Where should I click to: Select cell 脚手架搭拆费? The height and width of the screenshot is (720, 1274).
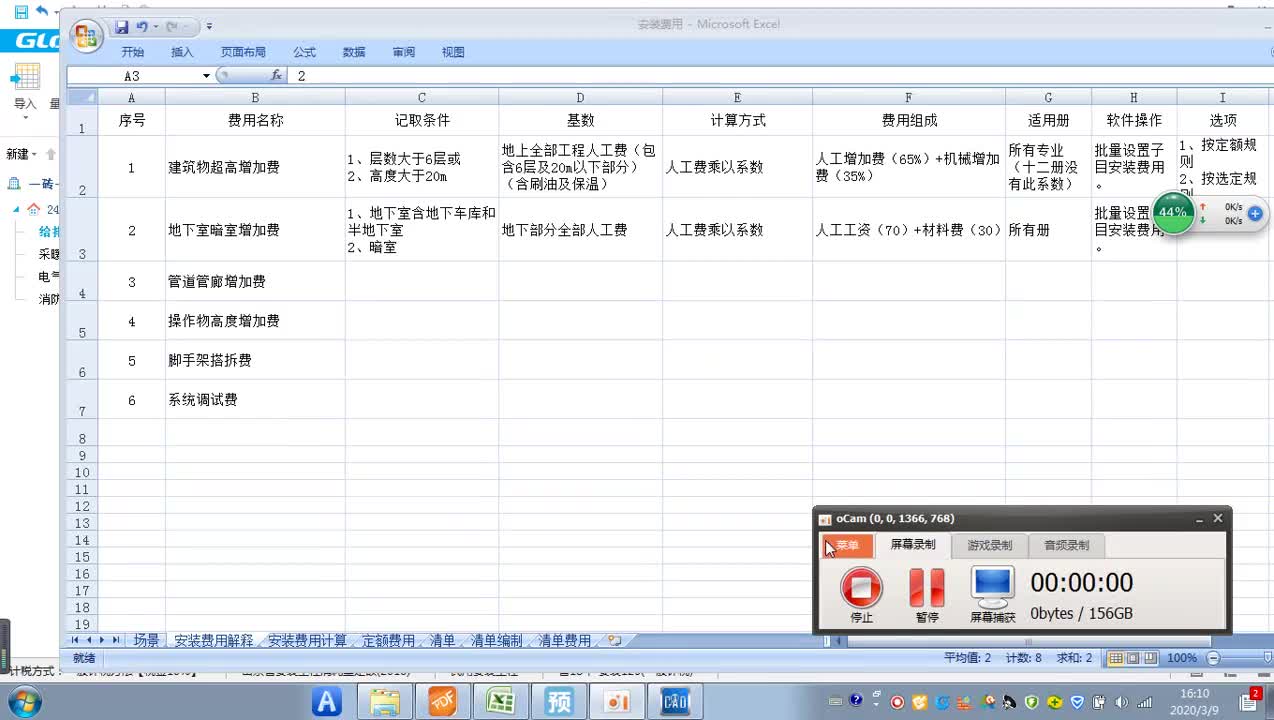point(255,360)
